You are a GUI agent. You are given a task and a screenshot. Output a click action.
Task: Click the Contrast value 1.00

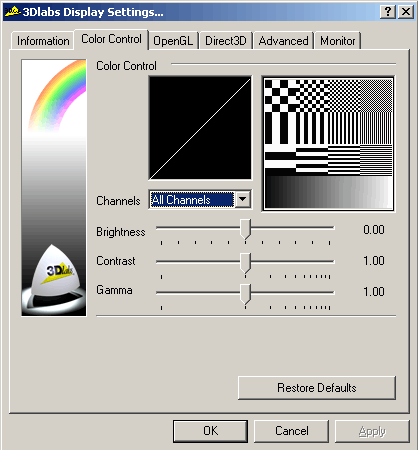pos(374,261)
